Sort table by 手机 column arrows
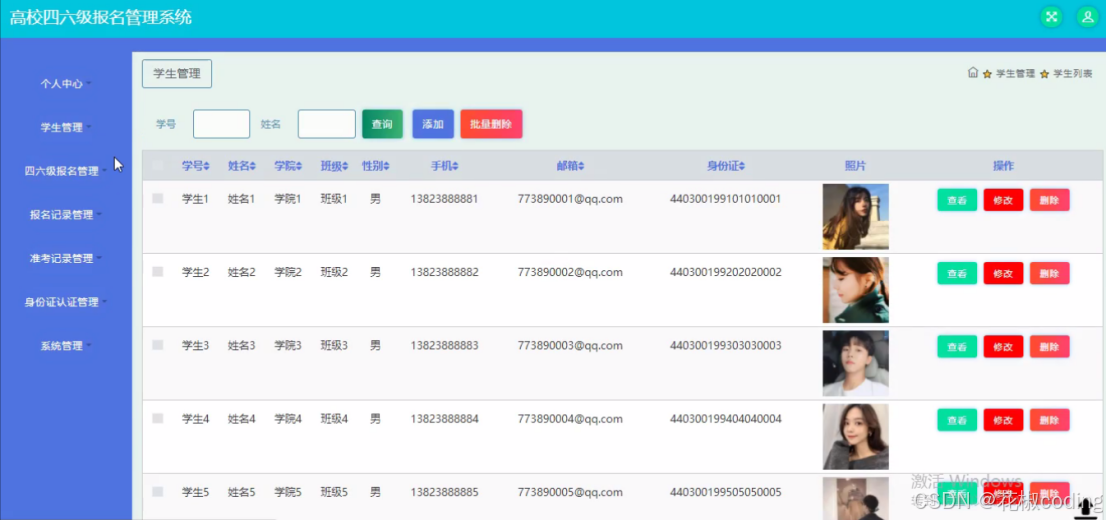The width and height of the screenshot is (1107, 521). point(455,167)
